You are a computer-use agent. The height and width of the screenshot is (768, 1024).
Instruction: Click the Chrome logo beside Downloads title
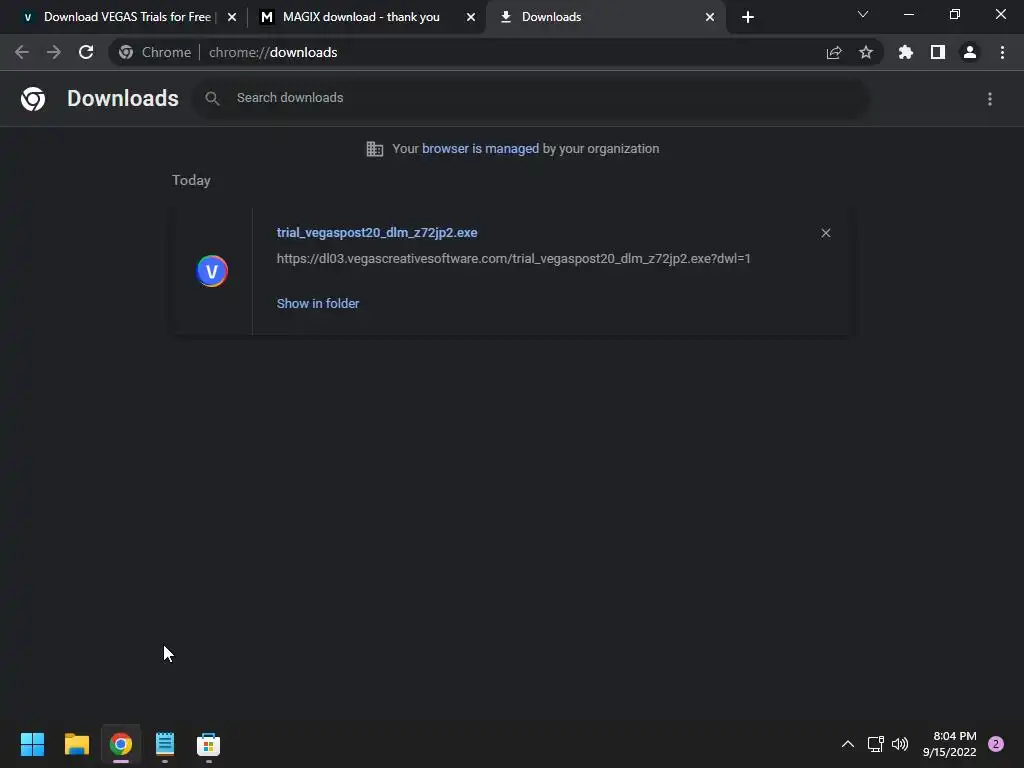[33, 99]
